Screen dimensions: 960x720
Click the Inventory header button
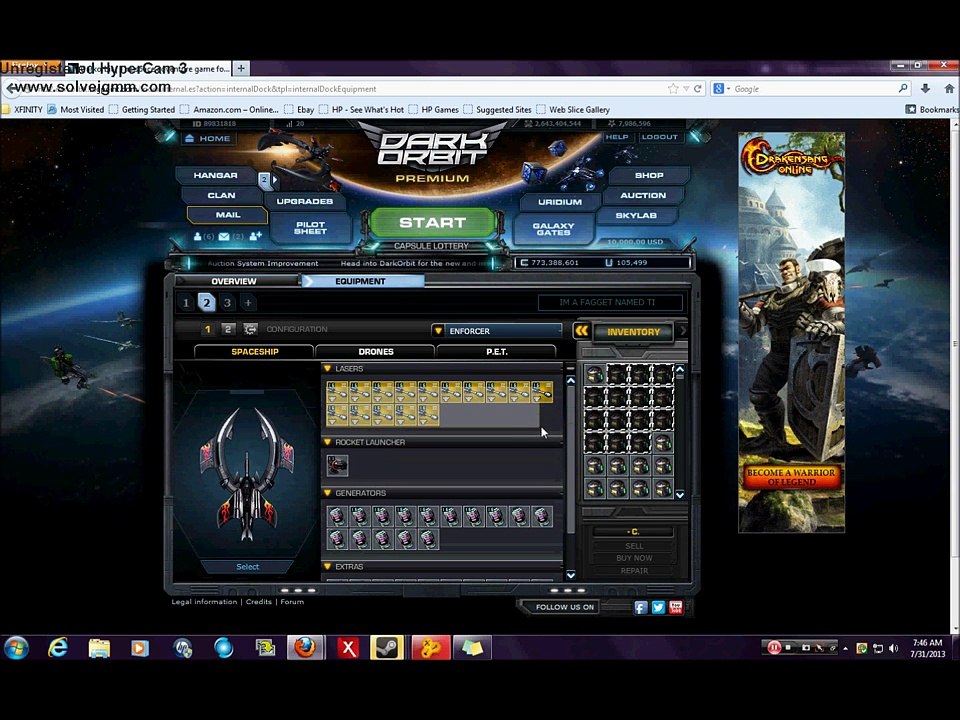pos(634,332)
